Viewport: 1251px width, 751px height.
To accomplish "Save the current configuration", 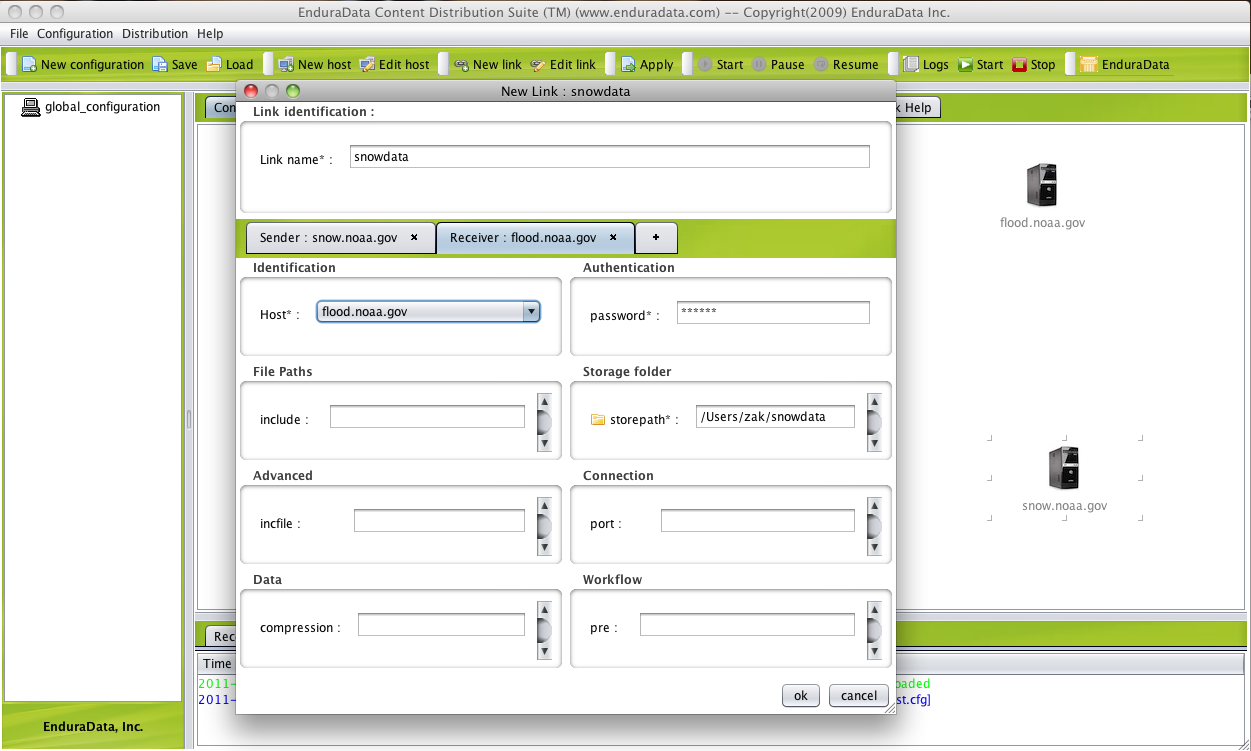I will [175, 64].
